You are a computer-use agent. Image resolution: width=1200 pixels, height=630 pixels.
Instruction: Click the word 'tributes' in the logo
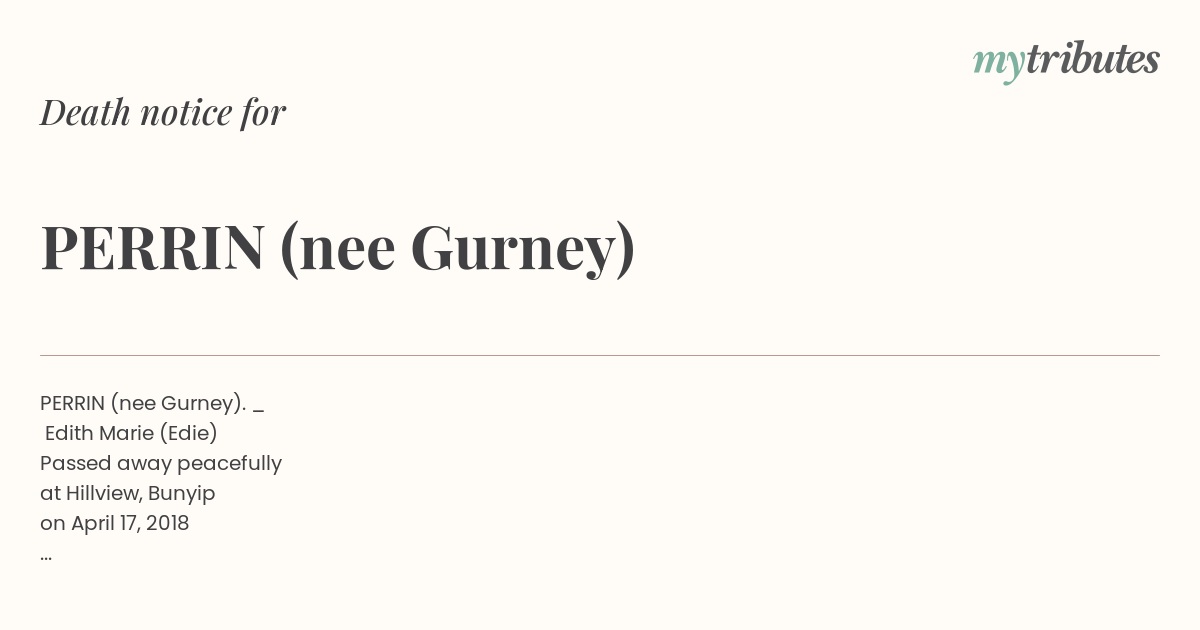(x=1093, y=59)
